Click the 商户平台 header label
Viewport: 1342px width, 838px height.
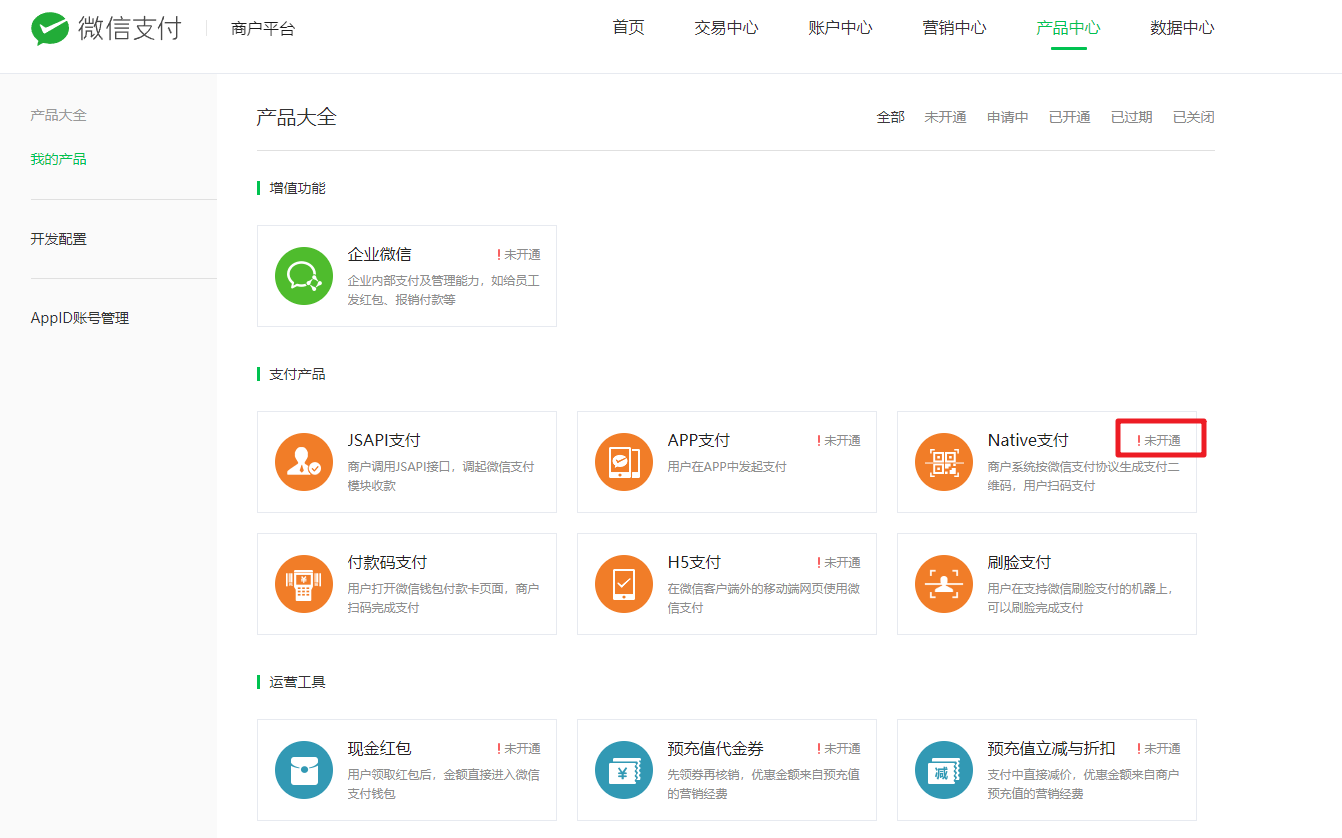(263, 29)
